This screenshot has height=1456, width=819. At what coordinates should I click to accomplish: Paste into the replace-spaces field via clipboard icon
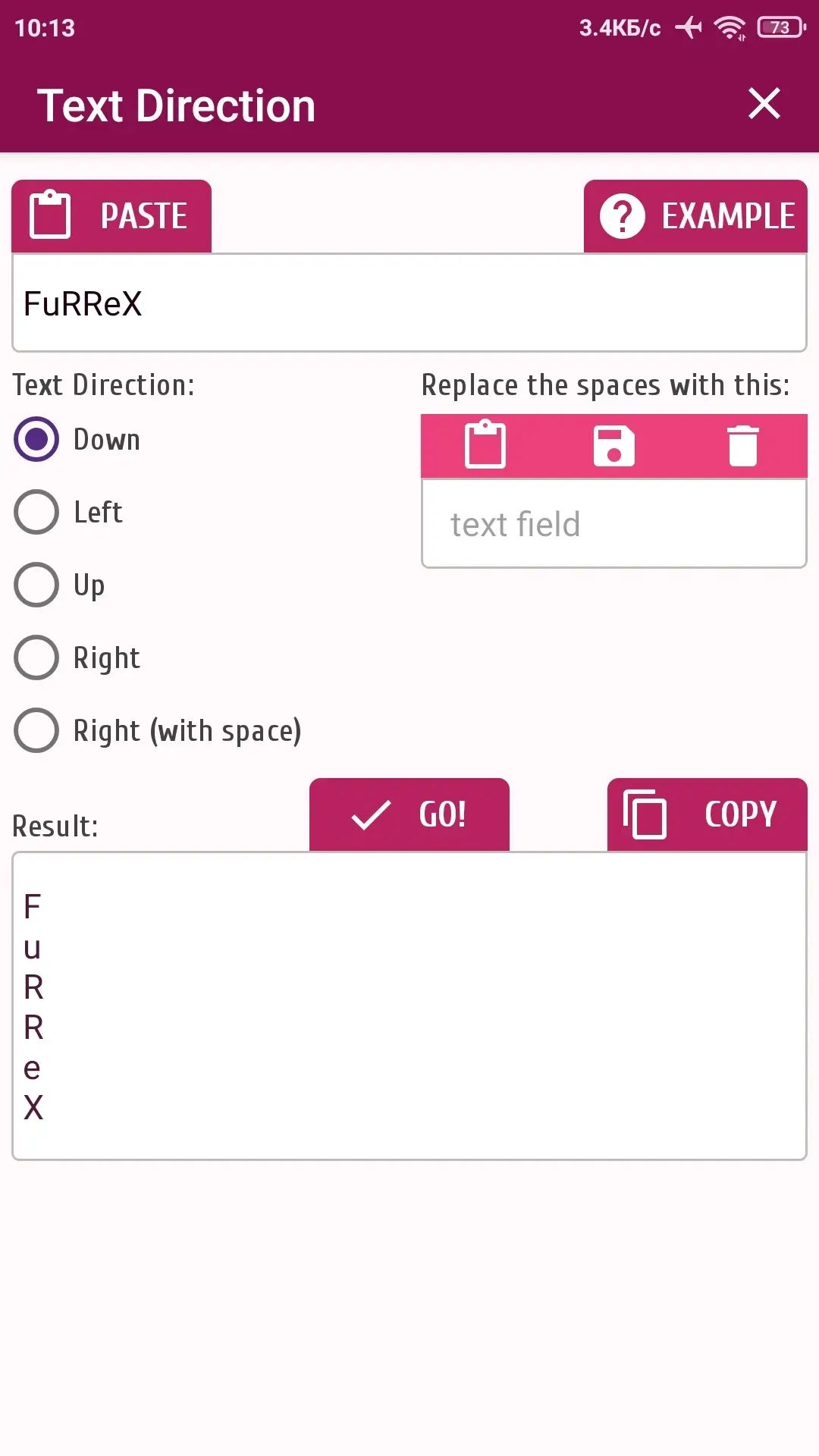485,445
